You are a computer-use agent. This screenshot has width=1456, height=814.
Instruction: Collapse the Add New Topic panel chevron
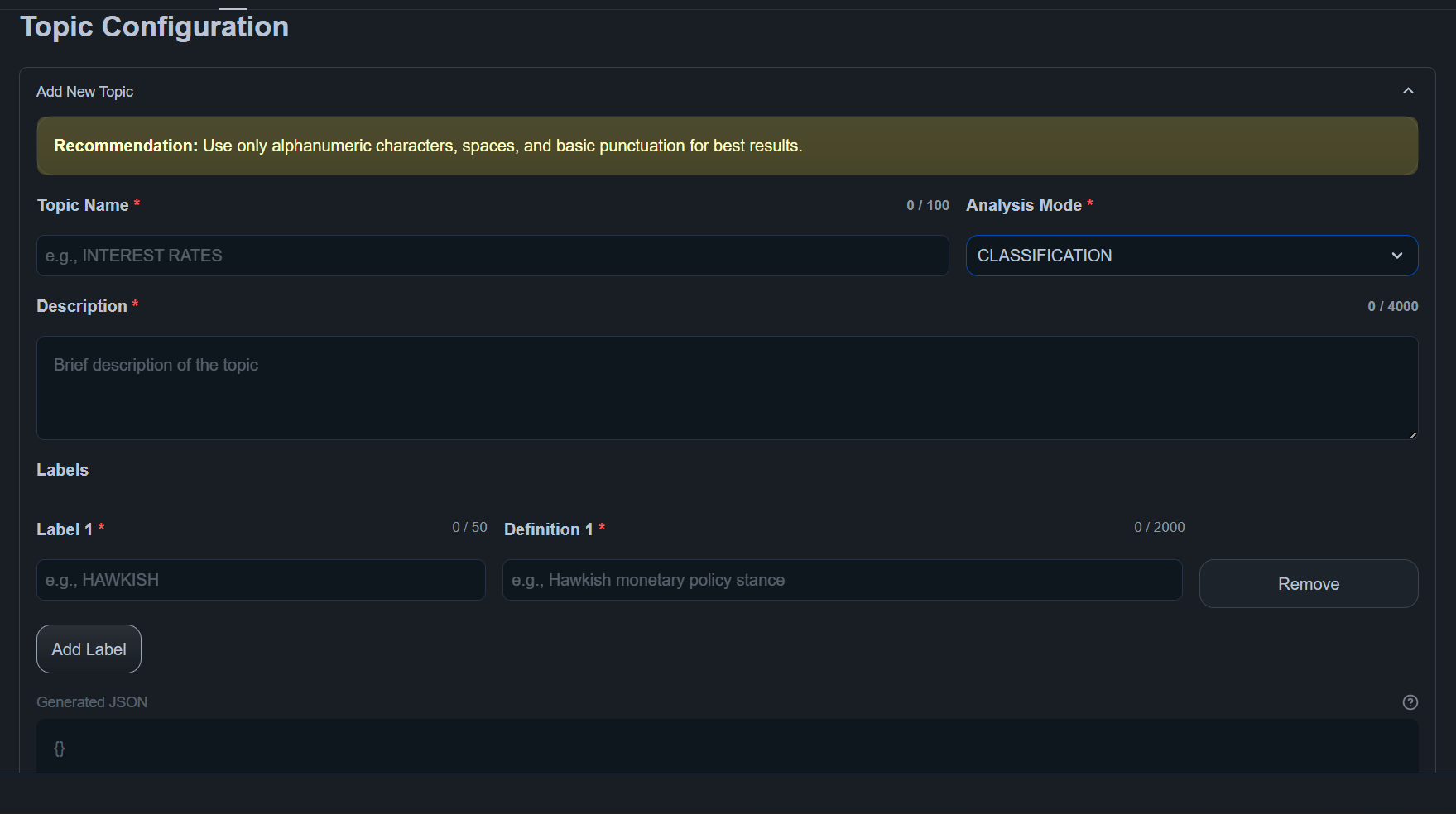(1408, 91)
